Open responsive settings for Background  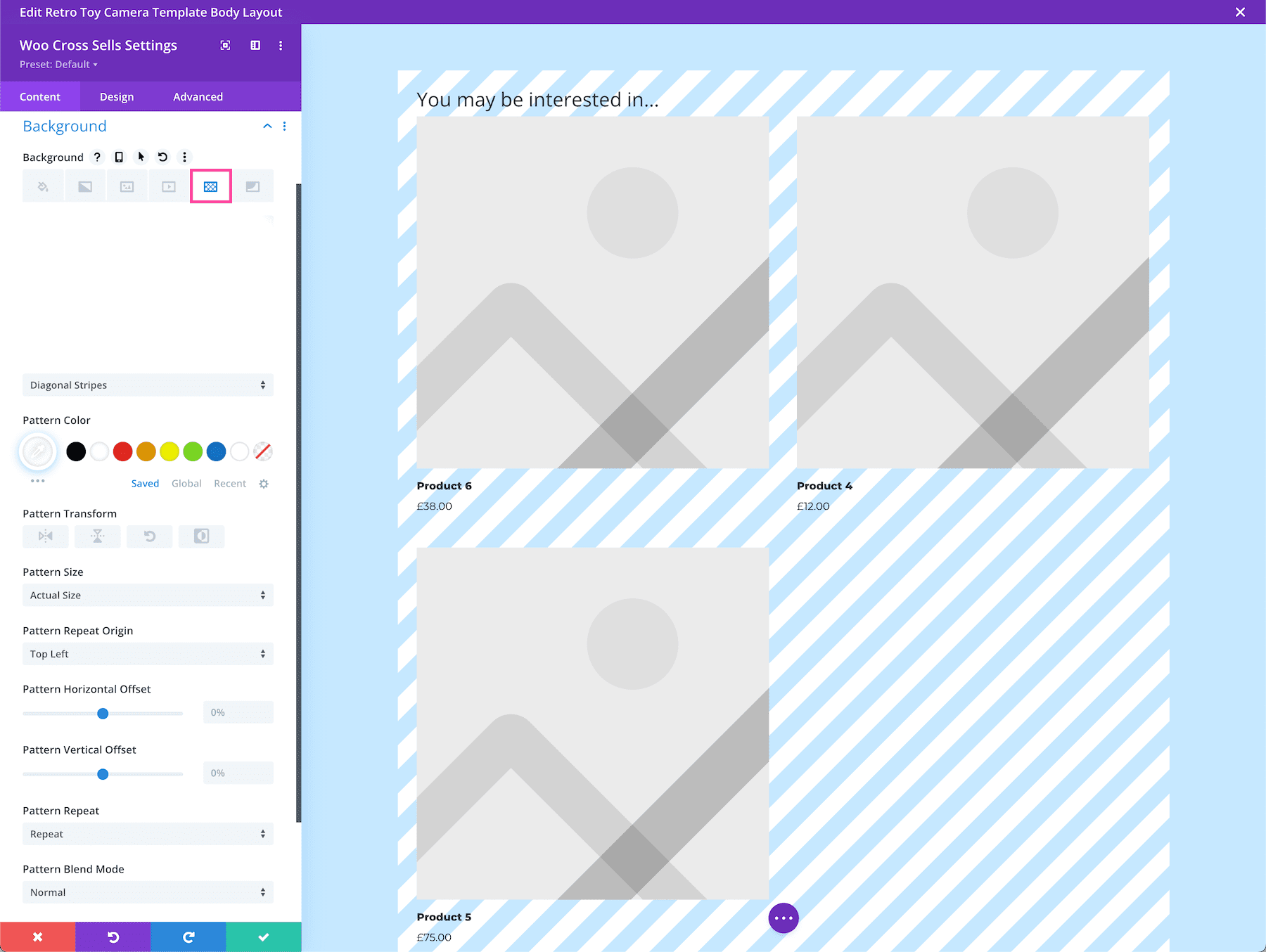pyautogui.click(x=118, y=157)
